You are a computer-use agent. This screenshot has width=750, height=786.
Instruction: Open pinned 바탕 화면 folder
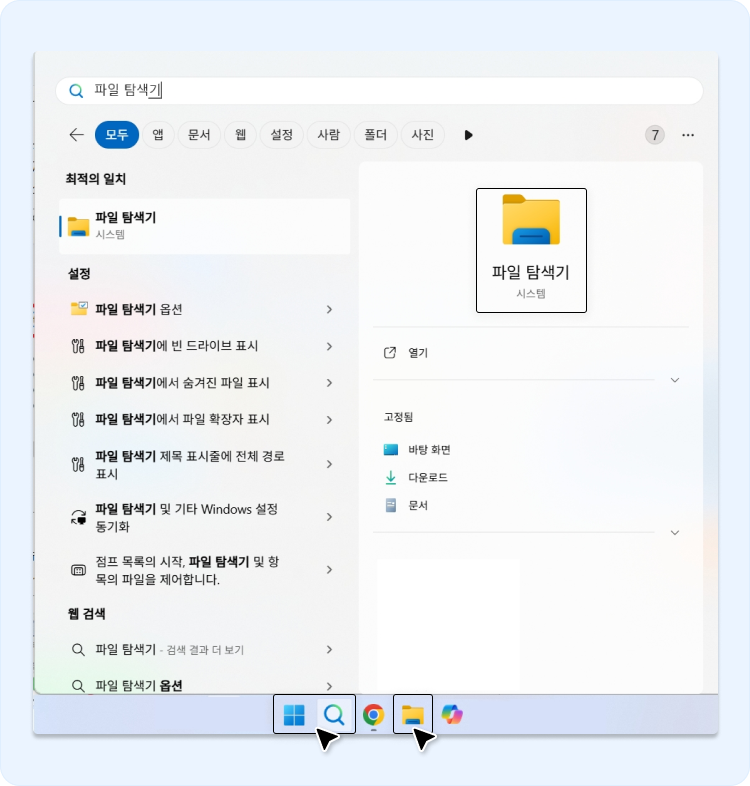coord(428,450)
